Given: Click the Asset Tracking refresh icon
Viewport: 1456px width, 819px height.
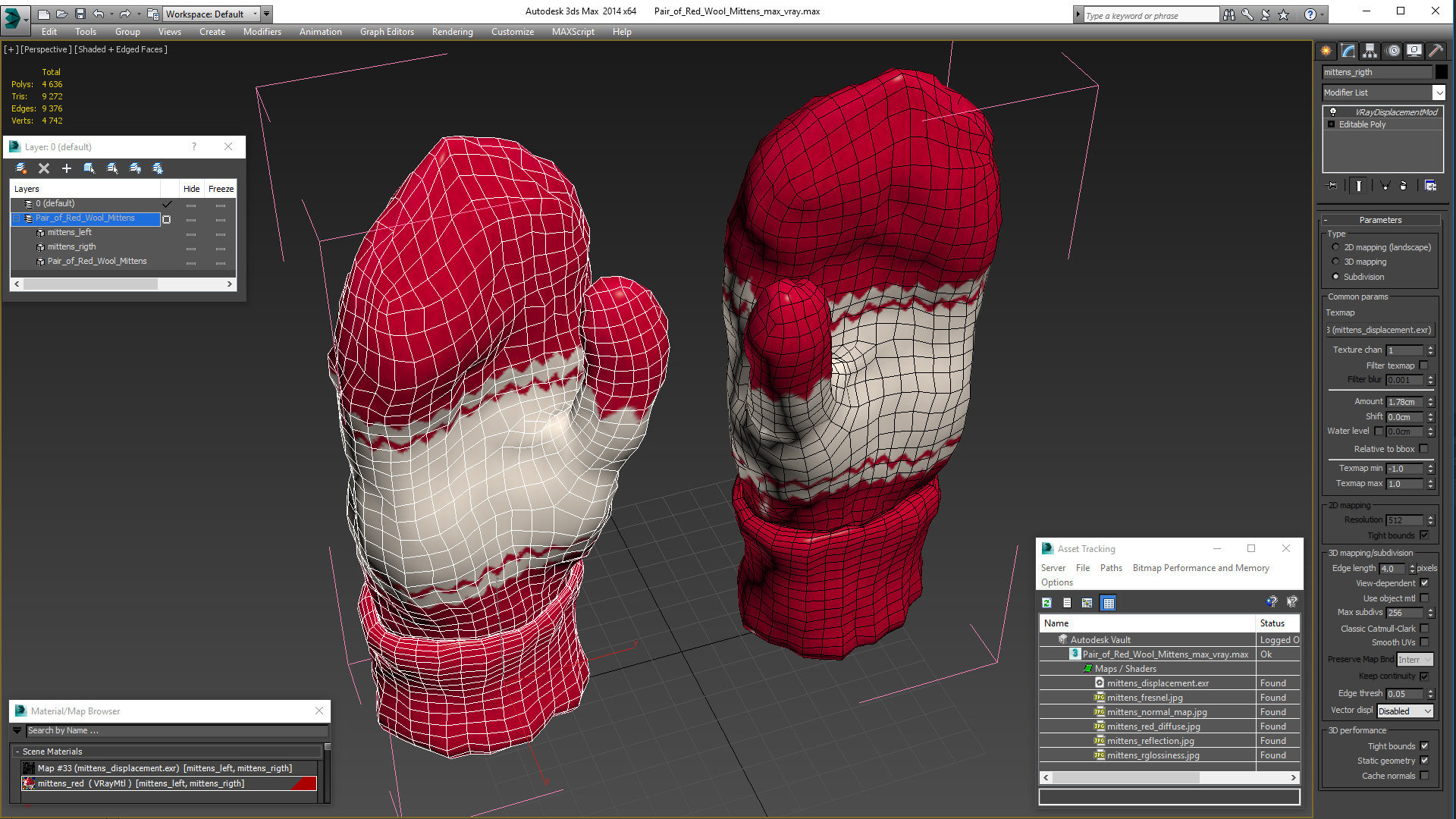Looking at the screenshot, I should click(1046, 601).
